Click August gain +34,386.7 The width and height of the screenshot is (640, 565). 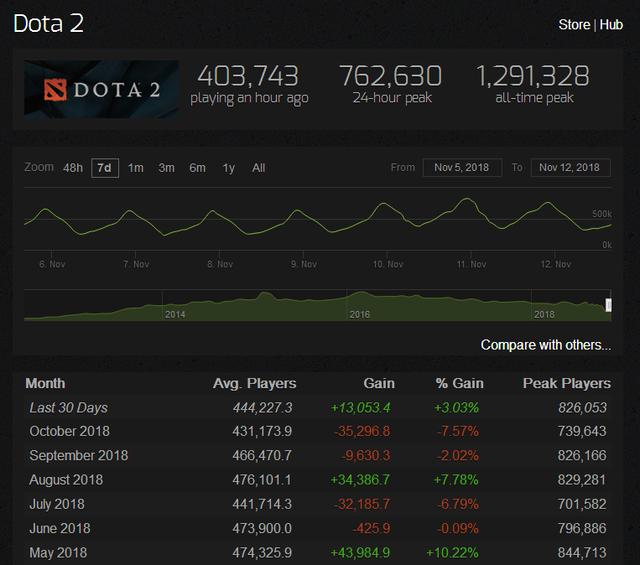point(360,480)
